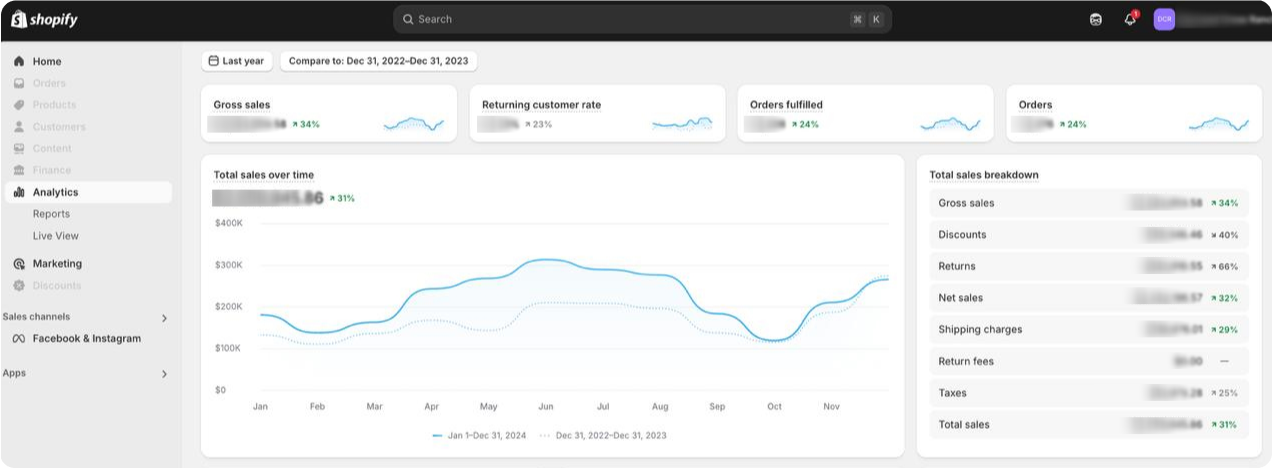1272x468 pixels.
Task: Open the Last year date range picker
Action: pyautogui.click(x=237, y=61)
